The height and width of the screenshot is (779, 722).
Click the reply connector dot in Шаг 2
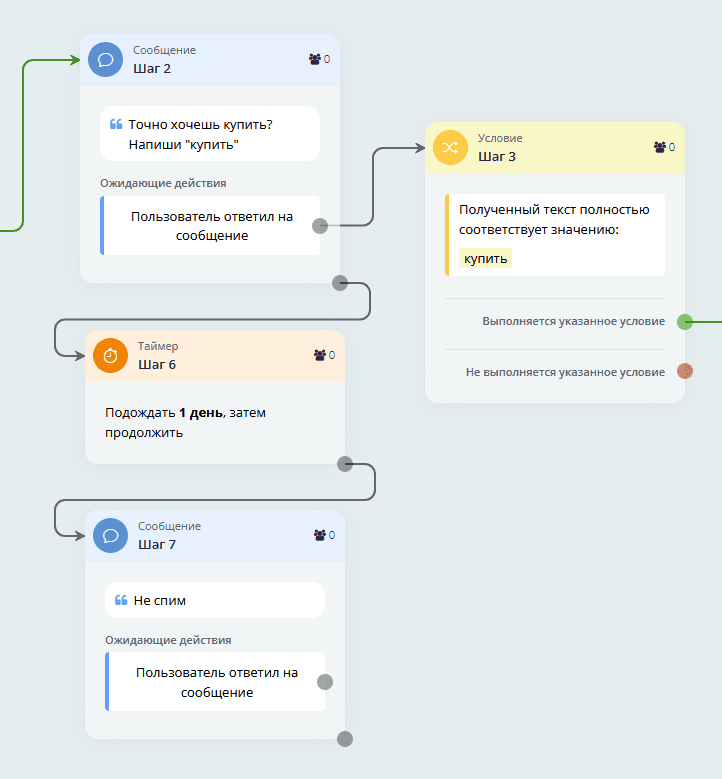(x=320, y=226)
